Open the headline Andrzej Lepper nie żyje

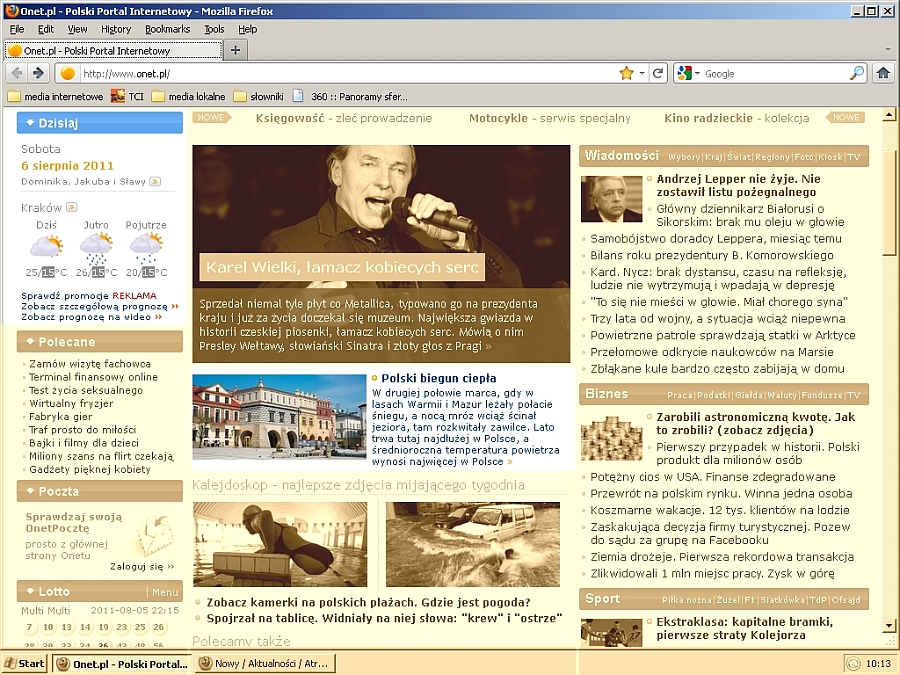(x=738, y=185)
